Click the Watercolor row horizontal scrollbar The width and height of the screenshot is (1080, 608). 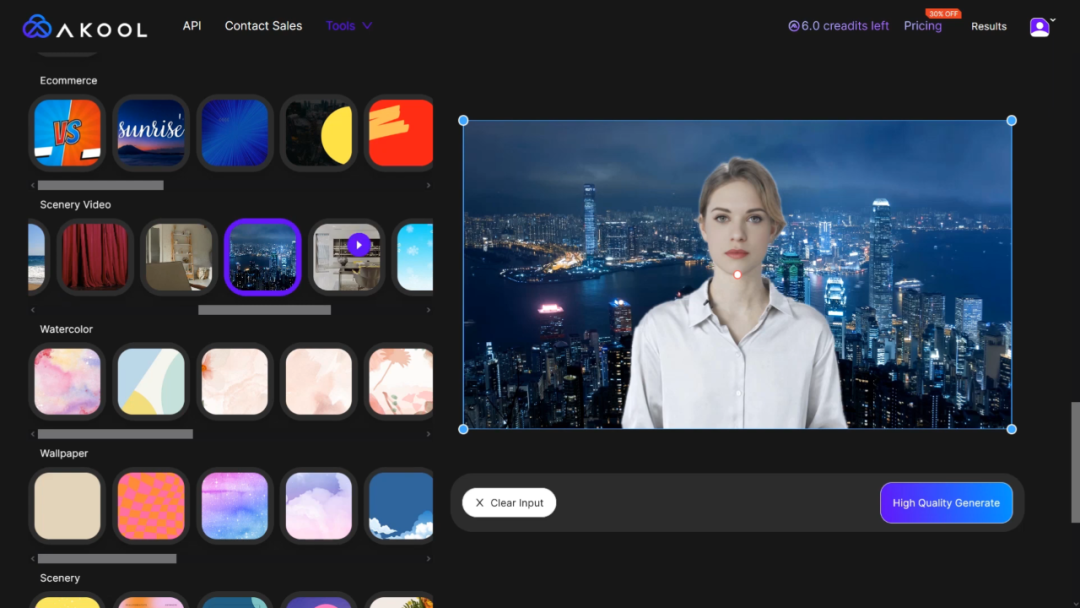[x=115, y=434]
